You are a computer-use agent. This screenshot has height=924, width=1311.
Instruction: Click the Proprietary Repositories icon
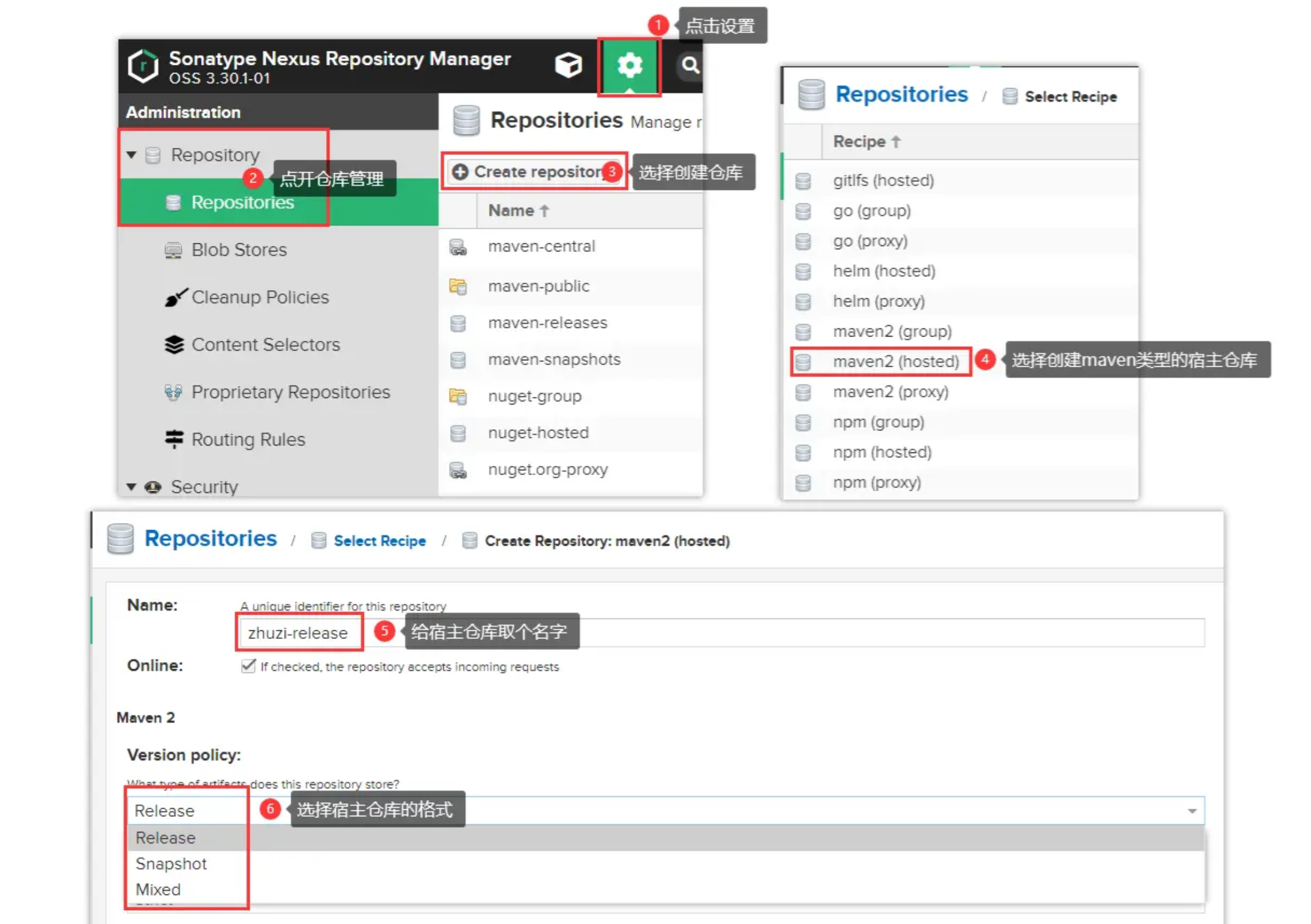click(173, 392)
